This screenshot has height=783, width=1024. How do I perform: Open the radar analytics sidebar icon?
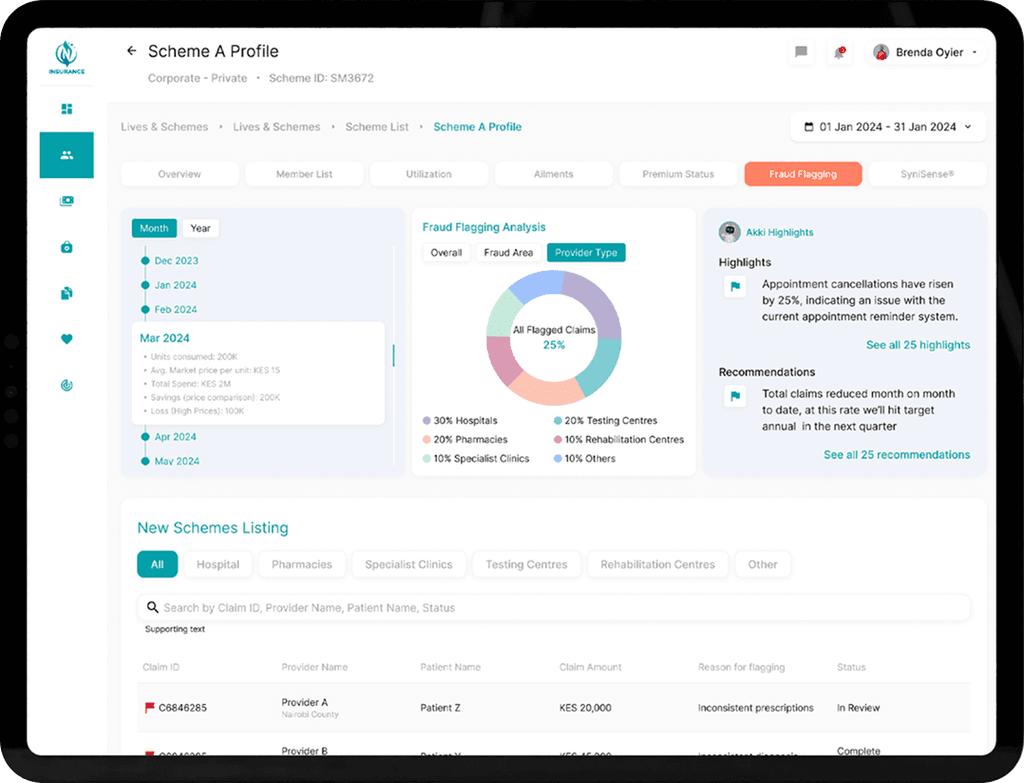click(x=67, y=385)
